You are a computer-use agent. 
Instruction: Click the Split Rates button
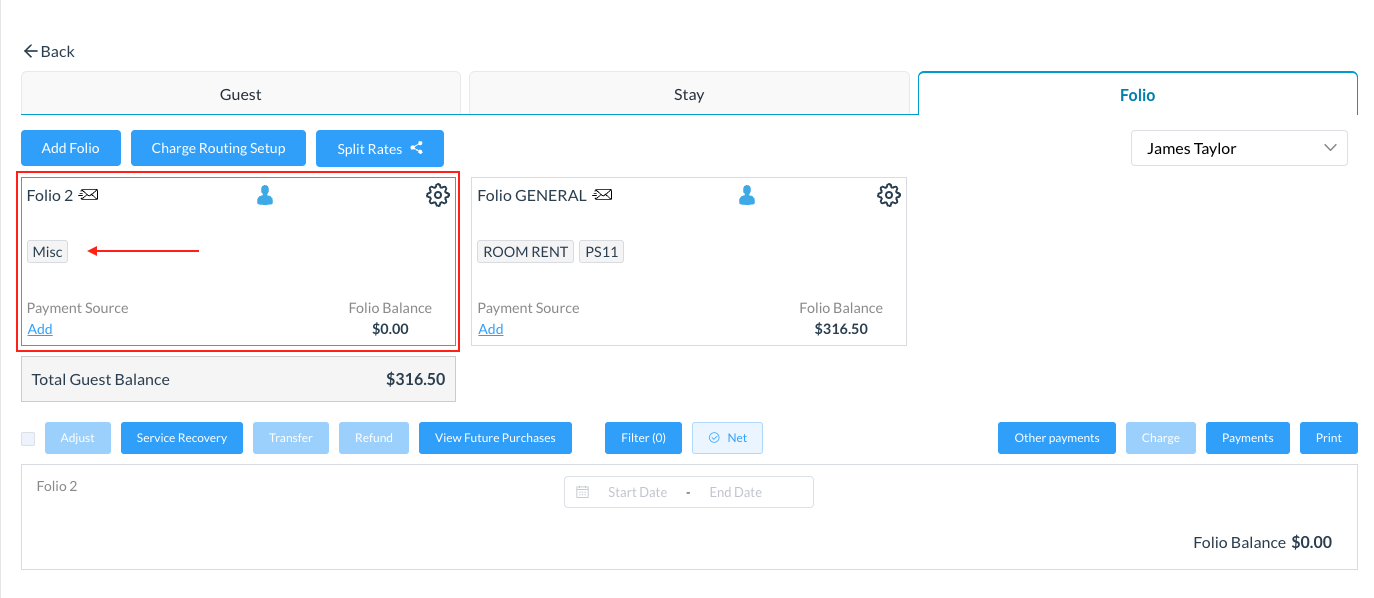[x=379, y=147]
